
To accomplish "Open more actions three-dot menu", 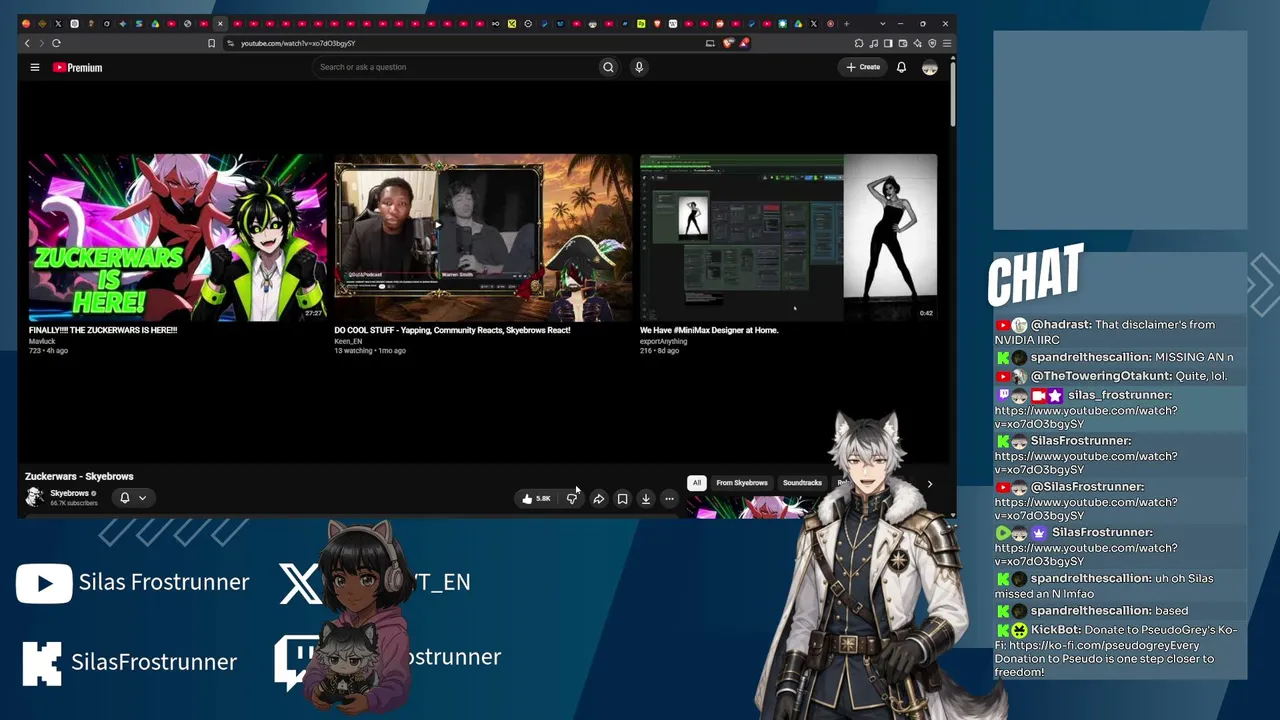I will 669,498.
